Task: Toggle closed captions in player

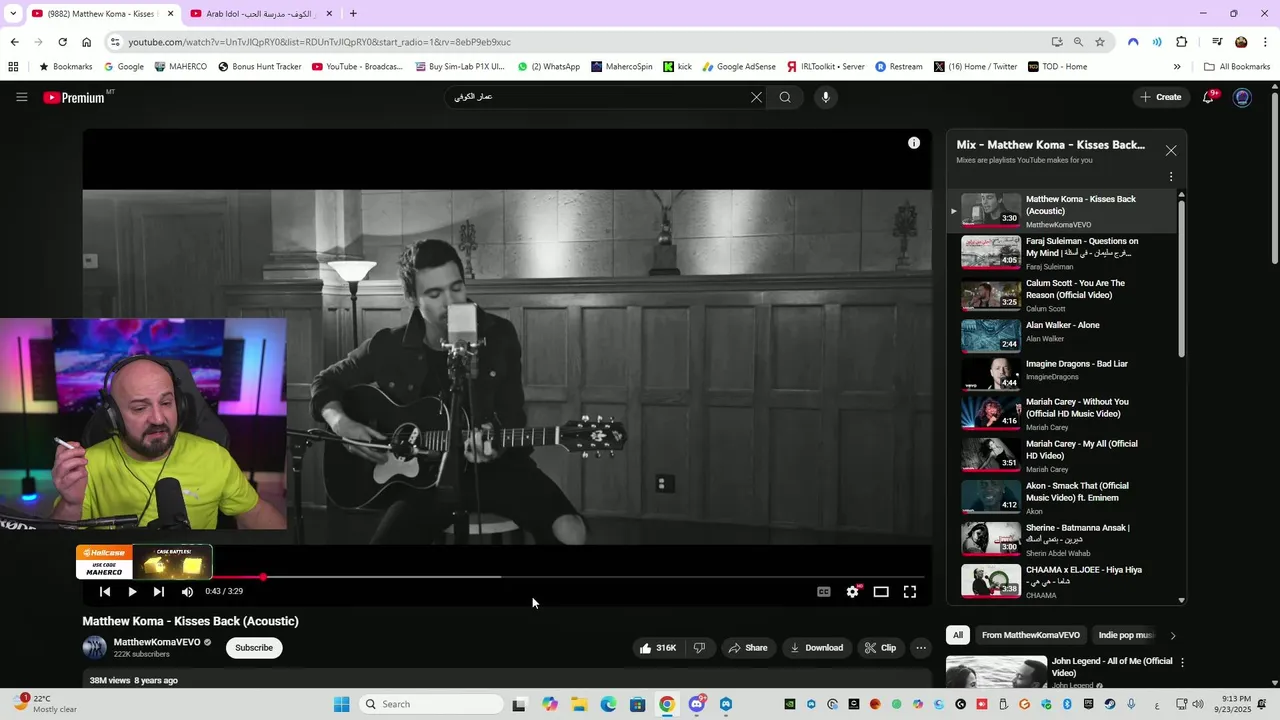Action: pos(824,592)
